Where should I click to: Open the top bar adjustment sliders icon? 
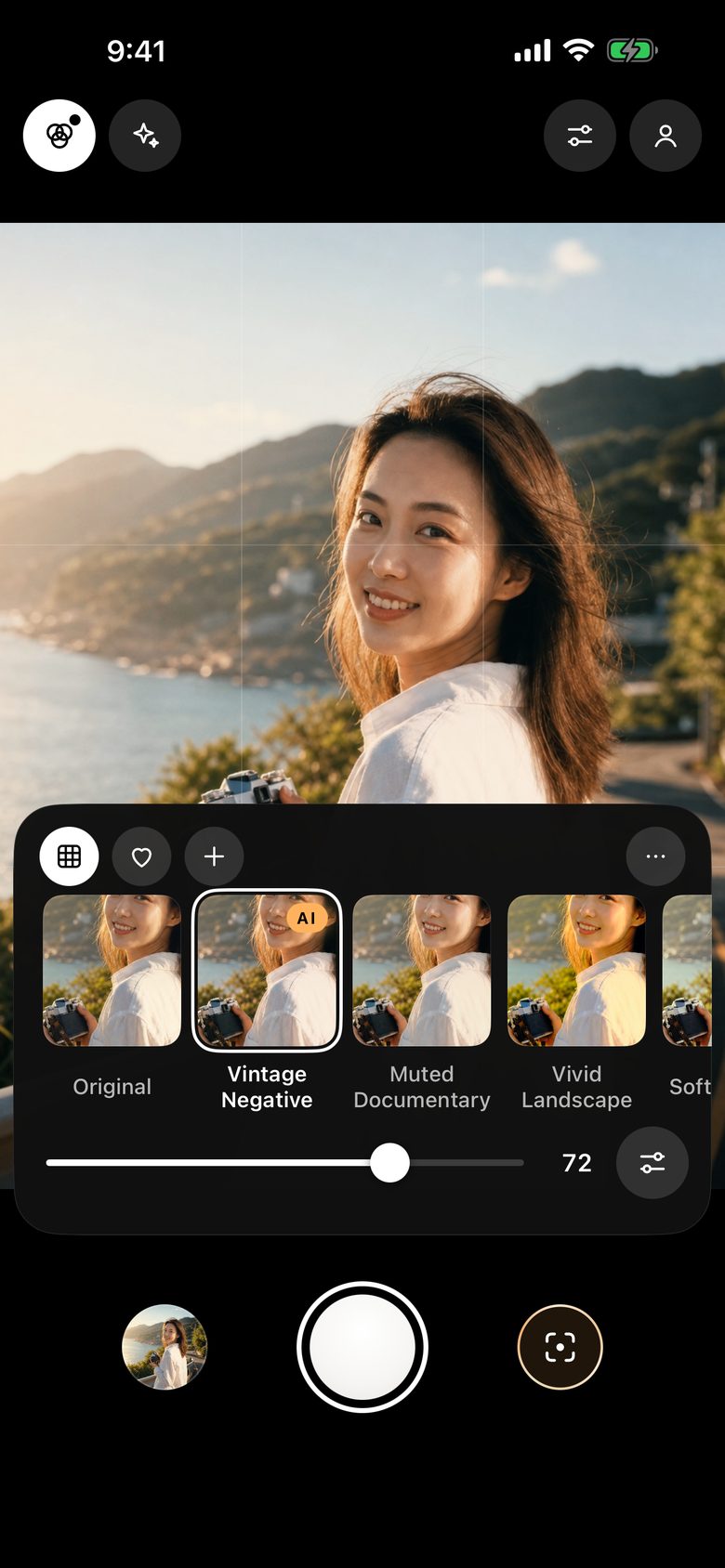[x=580, y=136]
